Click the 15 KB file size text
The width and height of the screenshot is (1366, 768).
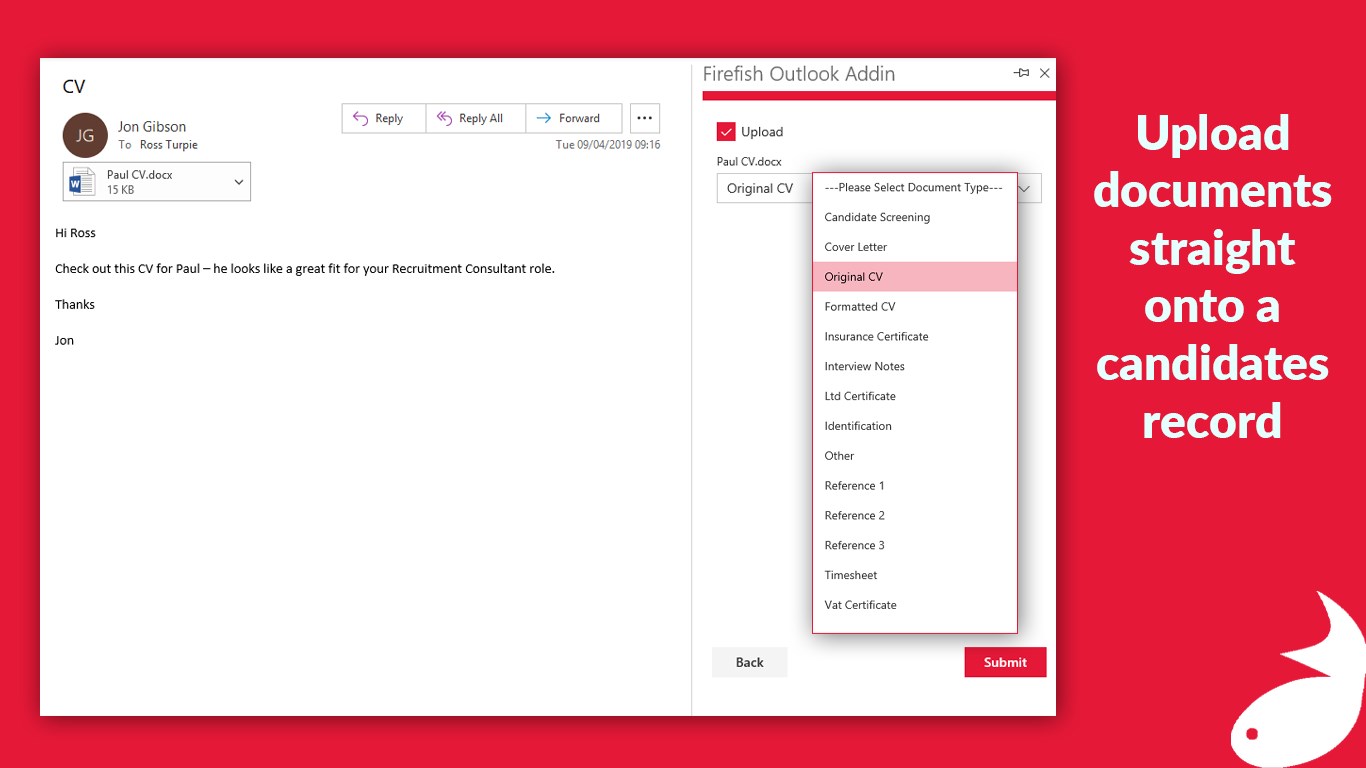tap(120, 190)
